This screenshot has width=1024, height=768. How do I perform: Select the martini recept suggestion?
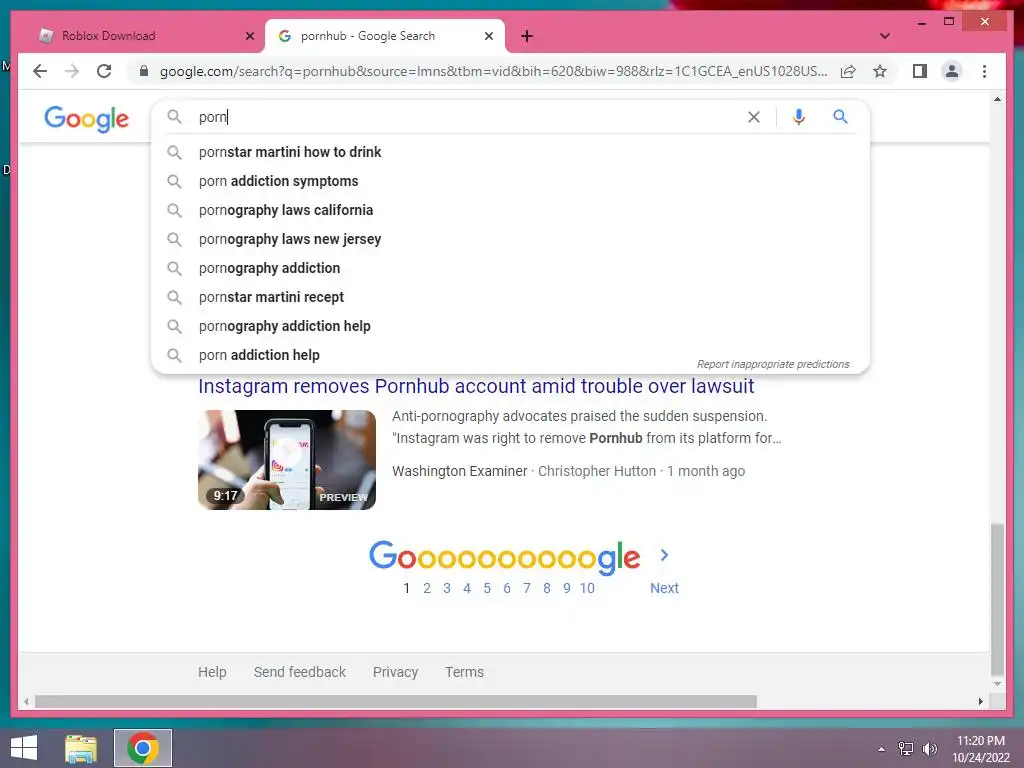click(509, 297)
